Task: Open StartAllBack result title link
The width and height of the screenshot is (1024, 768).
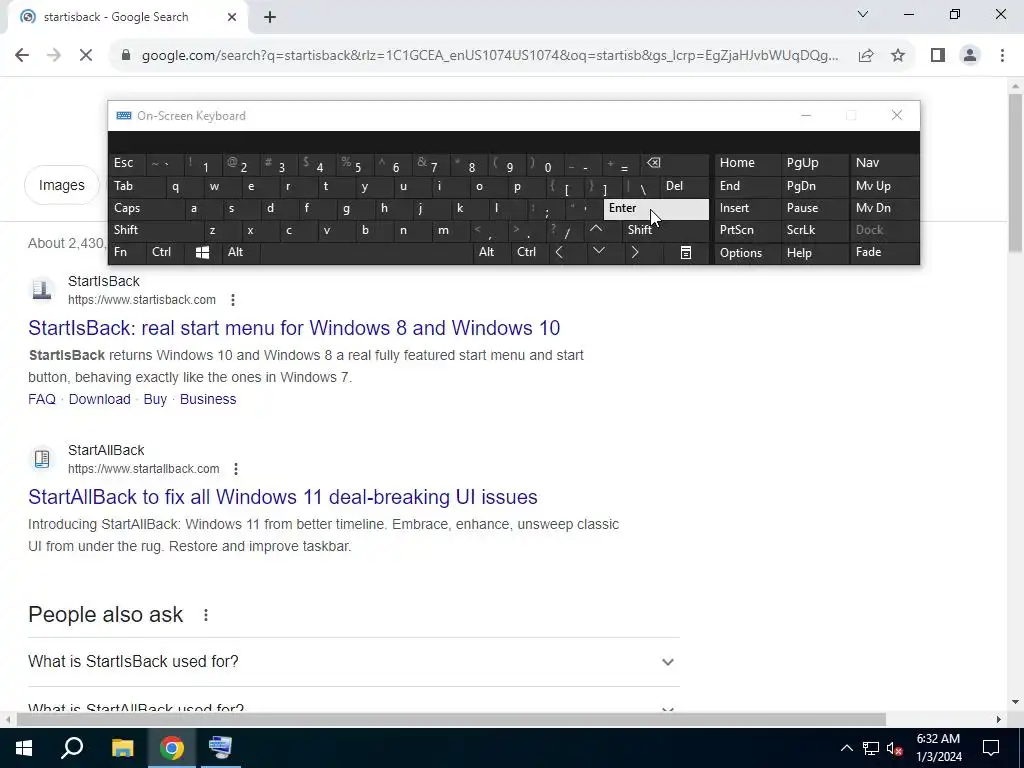Action: [x=283, y=497]
